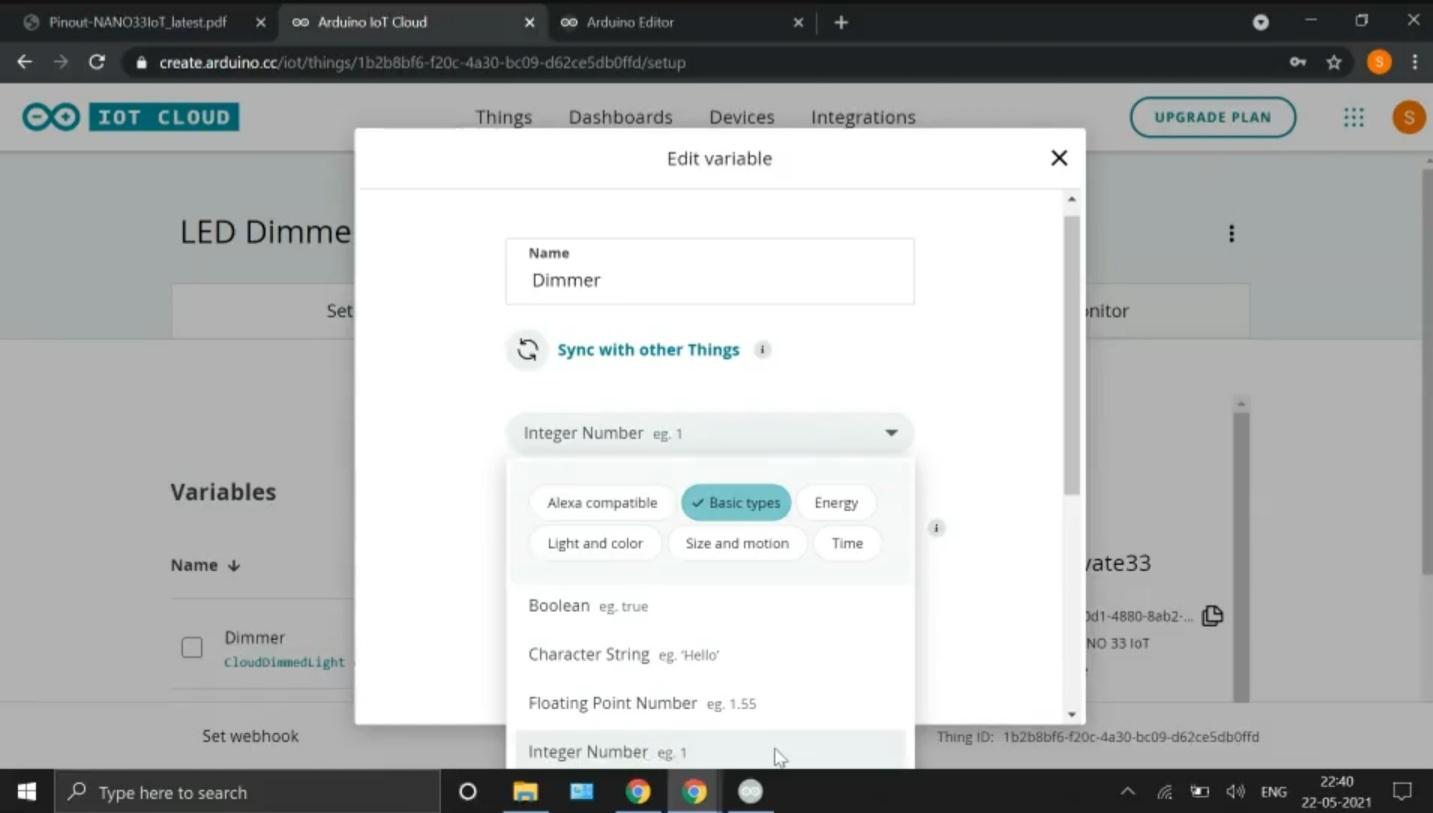
Task: Click dialog scrollbar down arrow
Action: (1072, 714)
